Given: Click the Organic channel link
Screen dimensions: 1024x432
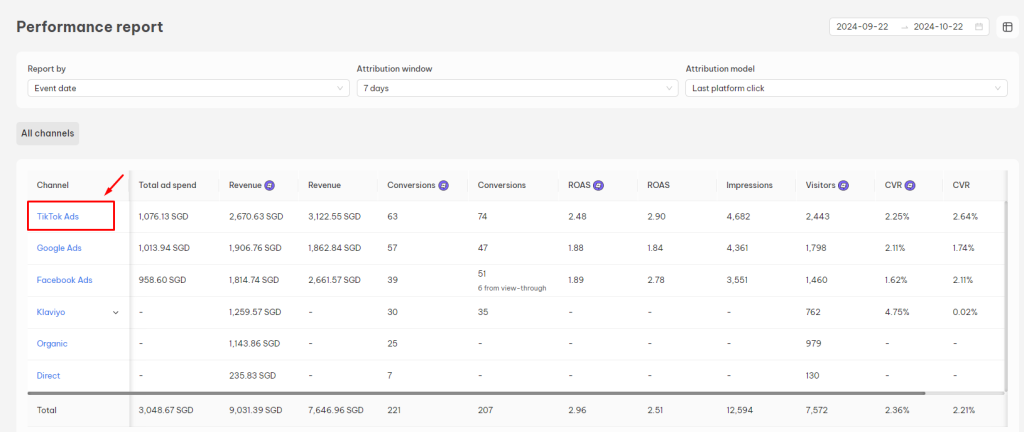Looking at the screenshot, I should click(x=52, y=344).
